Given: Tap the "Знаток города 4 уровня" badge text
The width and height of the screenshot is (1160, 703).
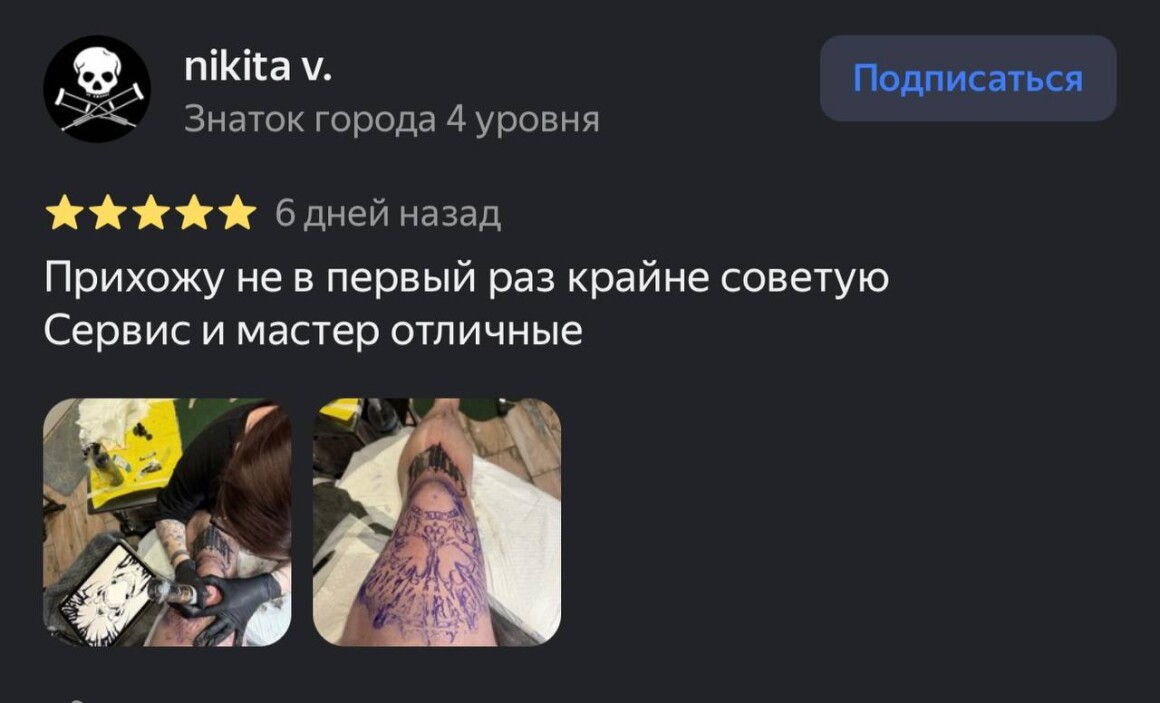Looking at the screenshot, I should 391,118.
